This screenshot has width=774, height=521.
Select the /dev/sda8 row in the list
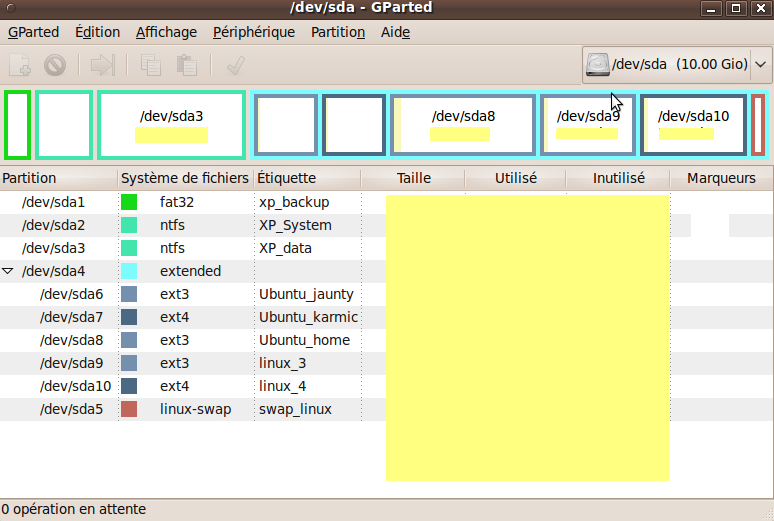pyautogui.click(x=387, y=340)
